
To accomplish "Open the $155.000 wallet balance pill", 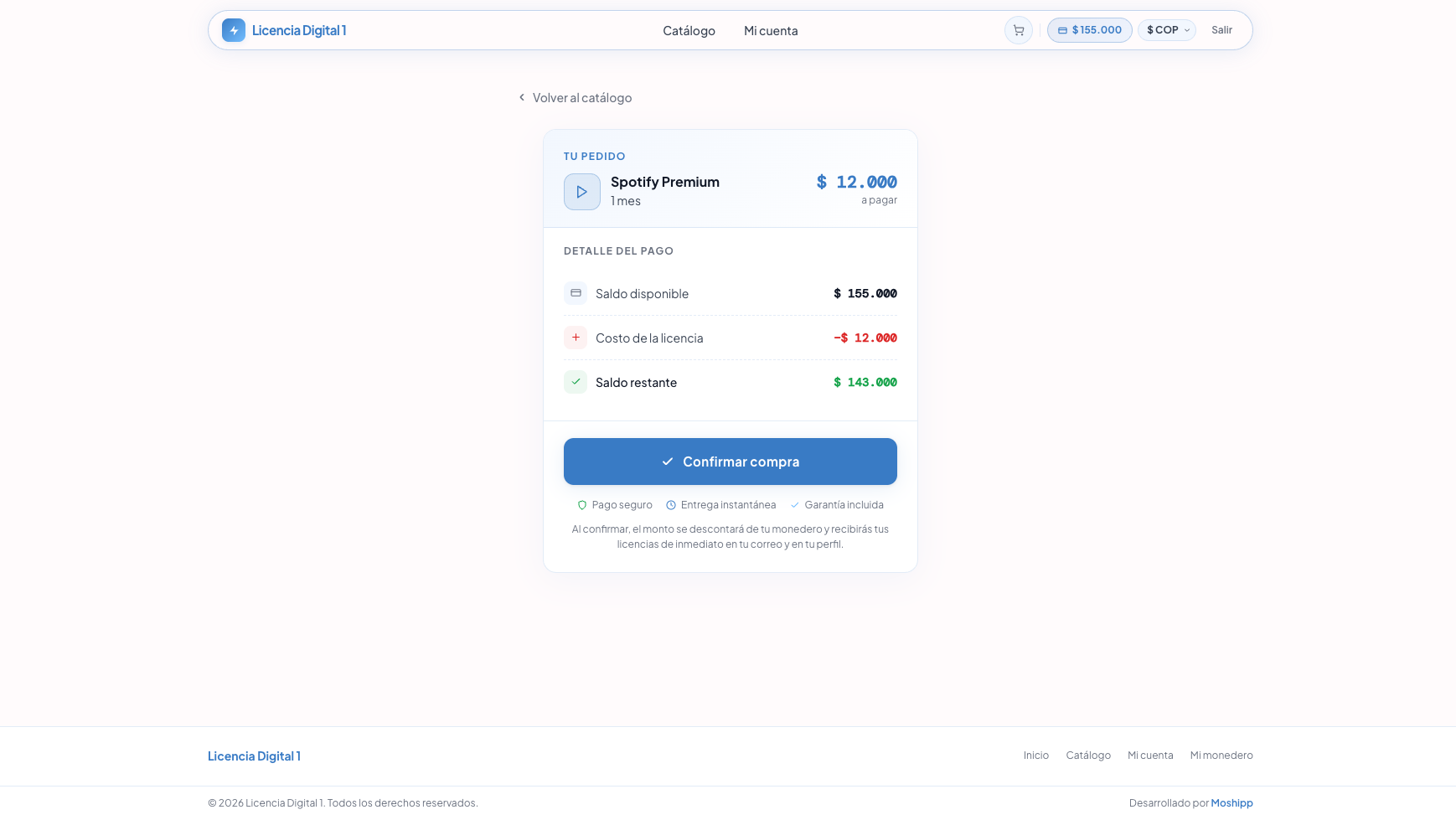I will 1089,29.
